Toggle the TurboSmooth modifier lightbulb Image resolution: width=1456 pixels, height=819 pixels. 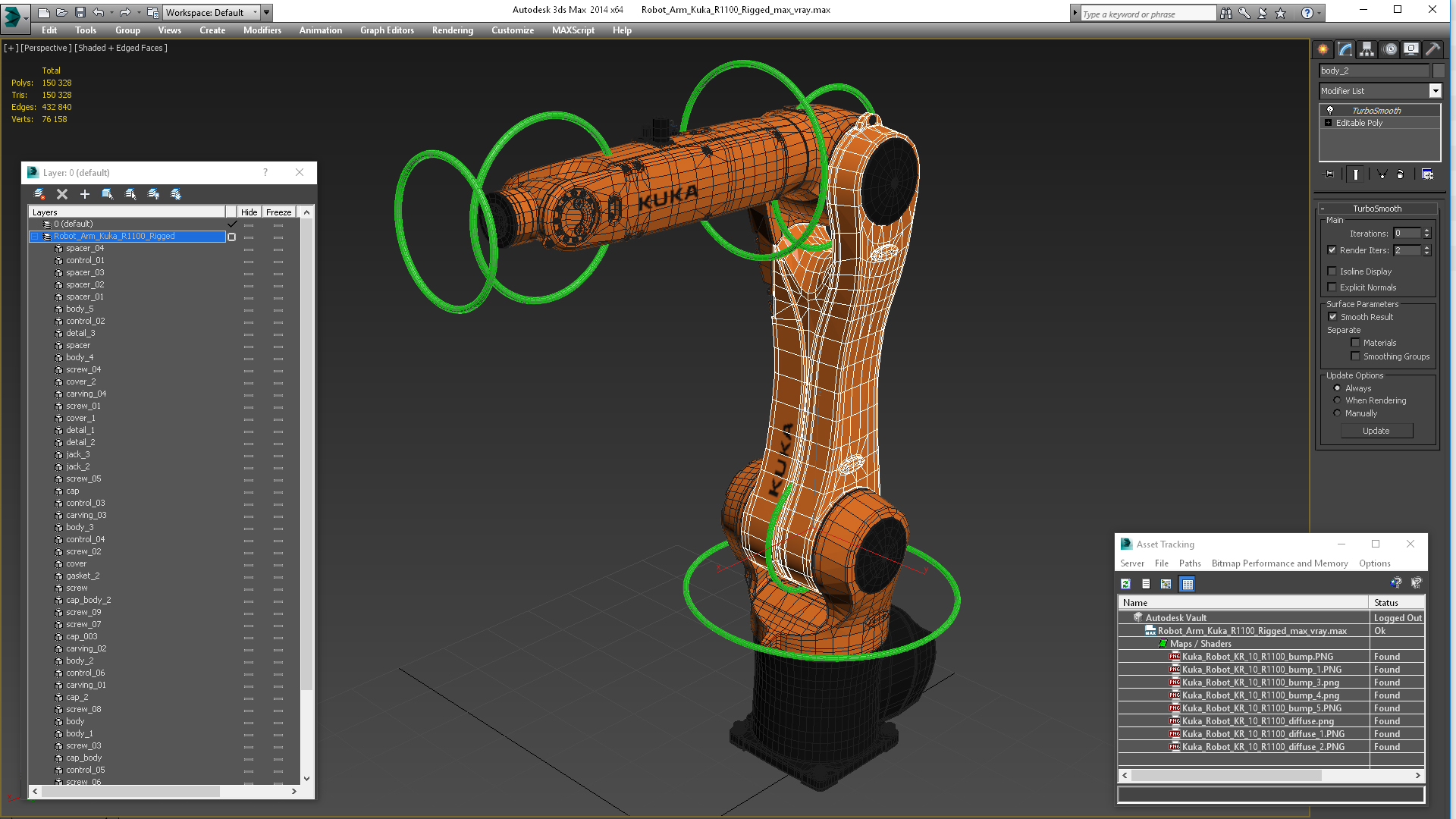pos(1330,111)
